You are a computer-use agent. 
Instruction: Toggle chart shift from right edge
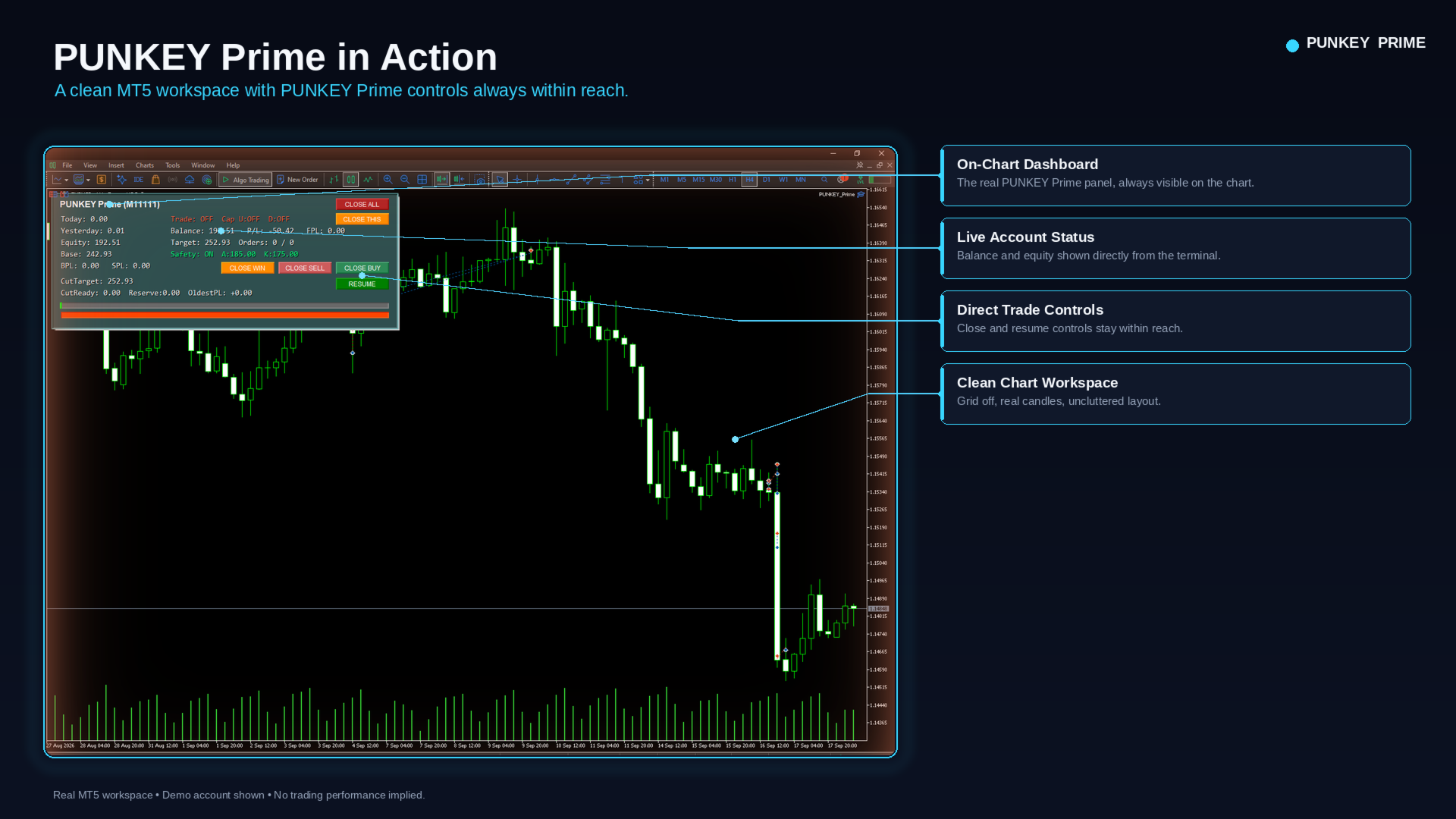(x=459, y=180)
